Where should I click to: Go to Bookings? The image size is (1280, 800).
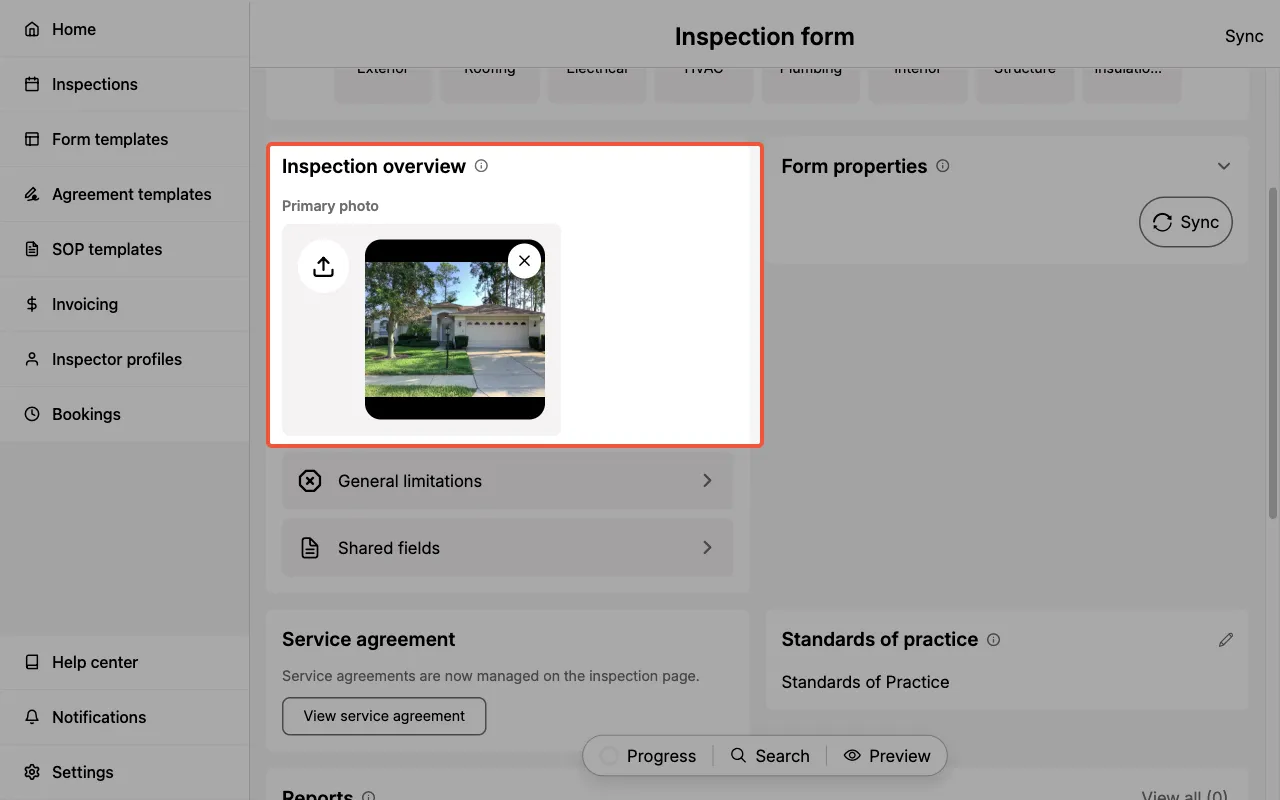click(124, 414)
